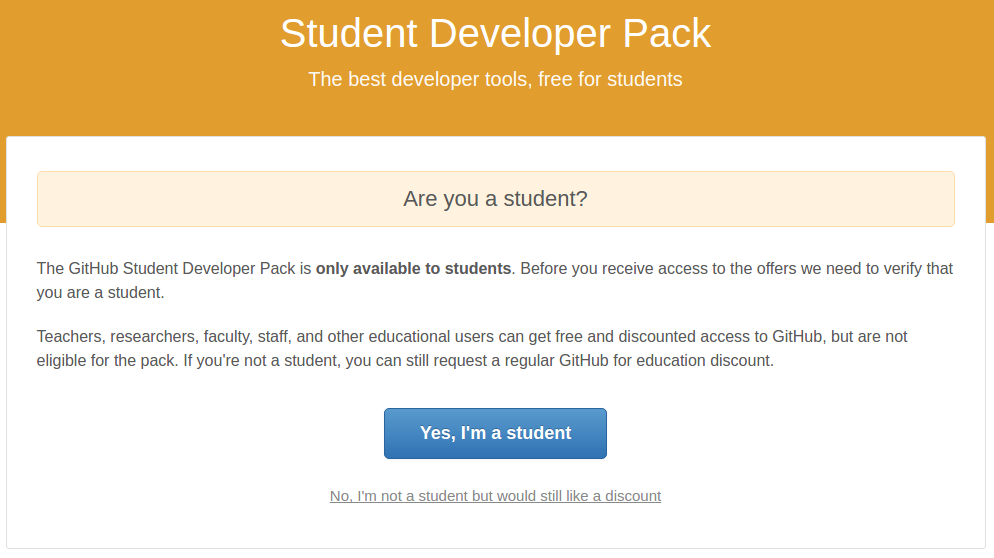The height and width of the screenshot is (558, 994).
Task: Click the "Yes, I'm a student" button
Action: [495, 433]
